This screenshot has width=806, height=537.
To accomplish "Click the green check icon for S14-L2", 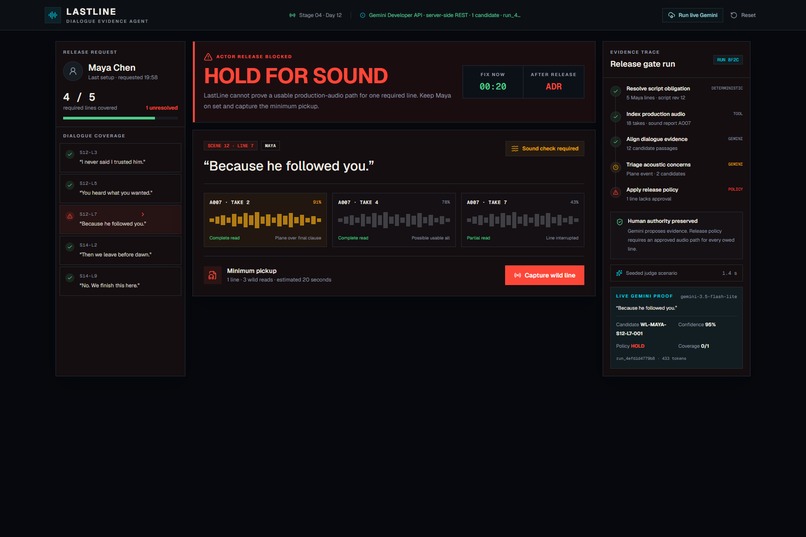I will coord(70,247).
